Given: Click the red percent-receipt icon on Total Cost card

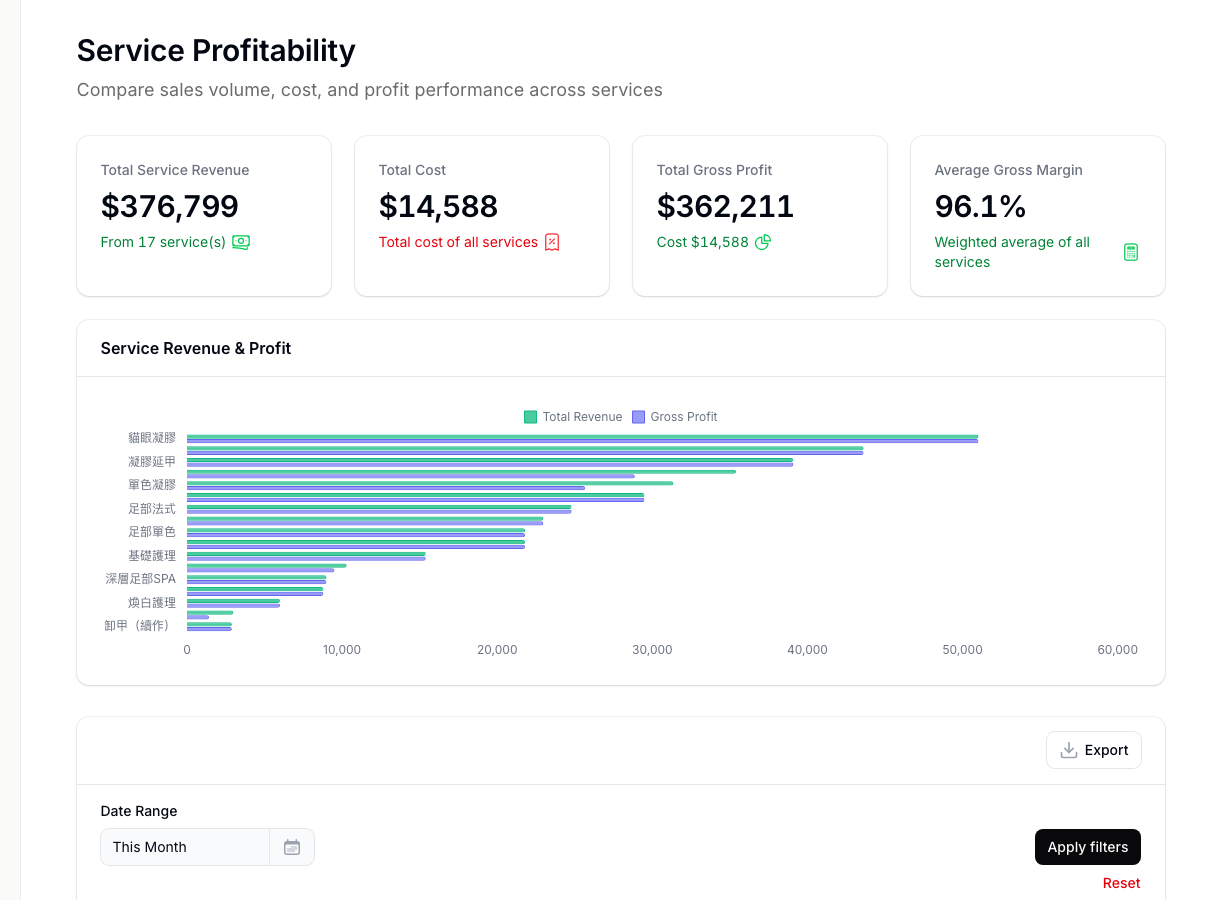Looking at the screenshot, I should [553, 242].
